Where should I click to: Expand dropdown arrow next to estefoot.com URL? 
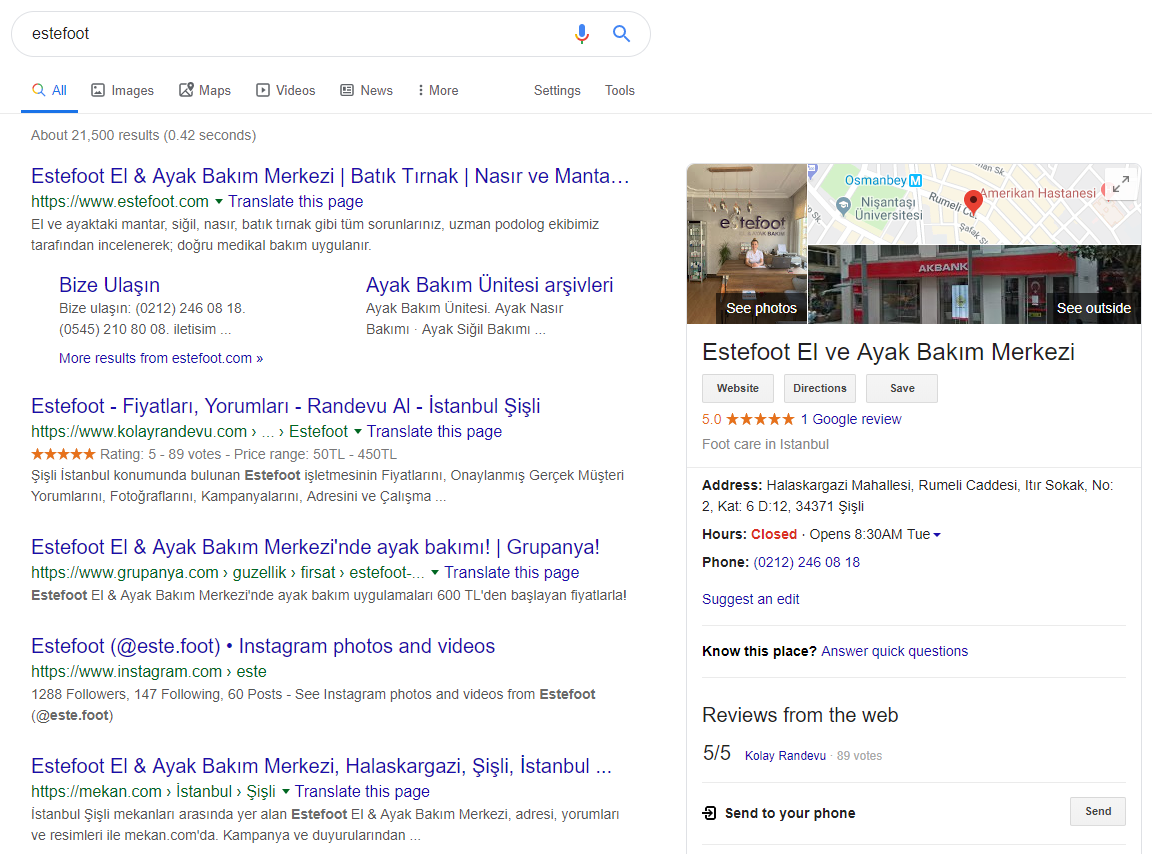(218, 201)
